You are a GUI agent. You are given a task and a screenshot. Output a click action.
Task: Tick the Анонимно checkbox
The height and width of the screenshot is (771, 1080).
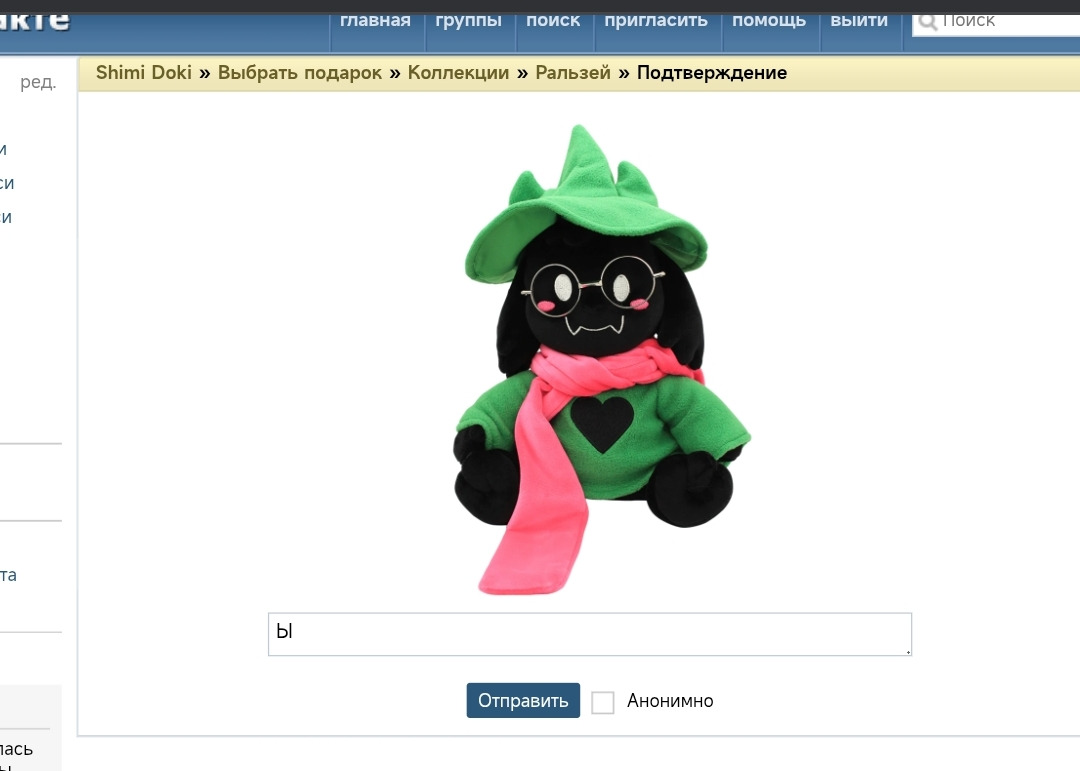click(x=603, y=702)
